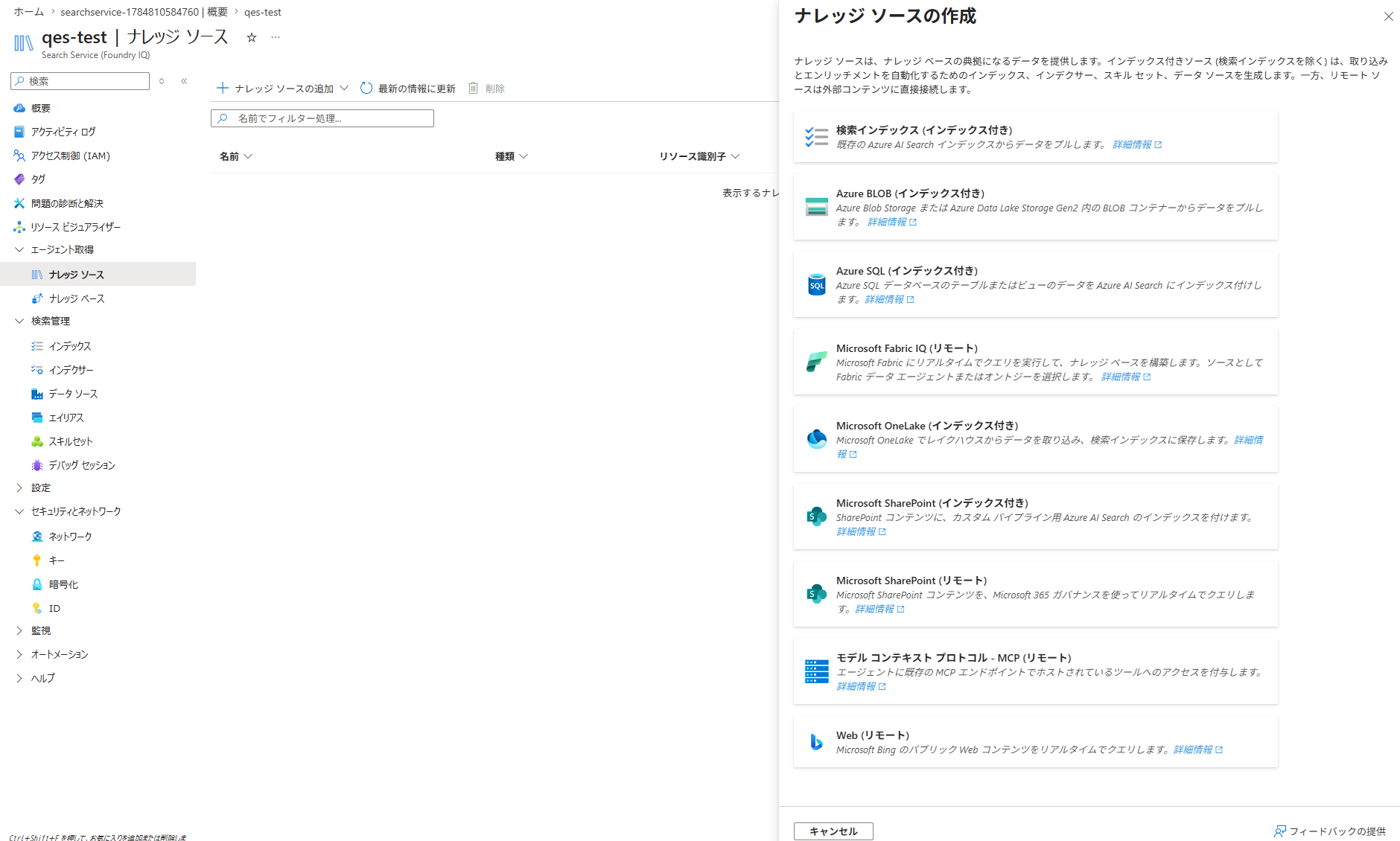Select Microsoft OneLake (インデックス付き) card icon
Screen dimensions: 1400x841
point(816,439)
